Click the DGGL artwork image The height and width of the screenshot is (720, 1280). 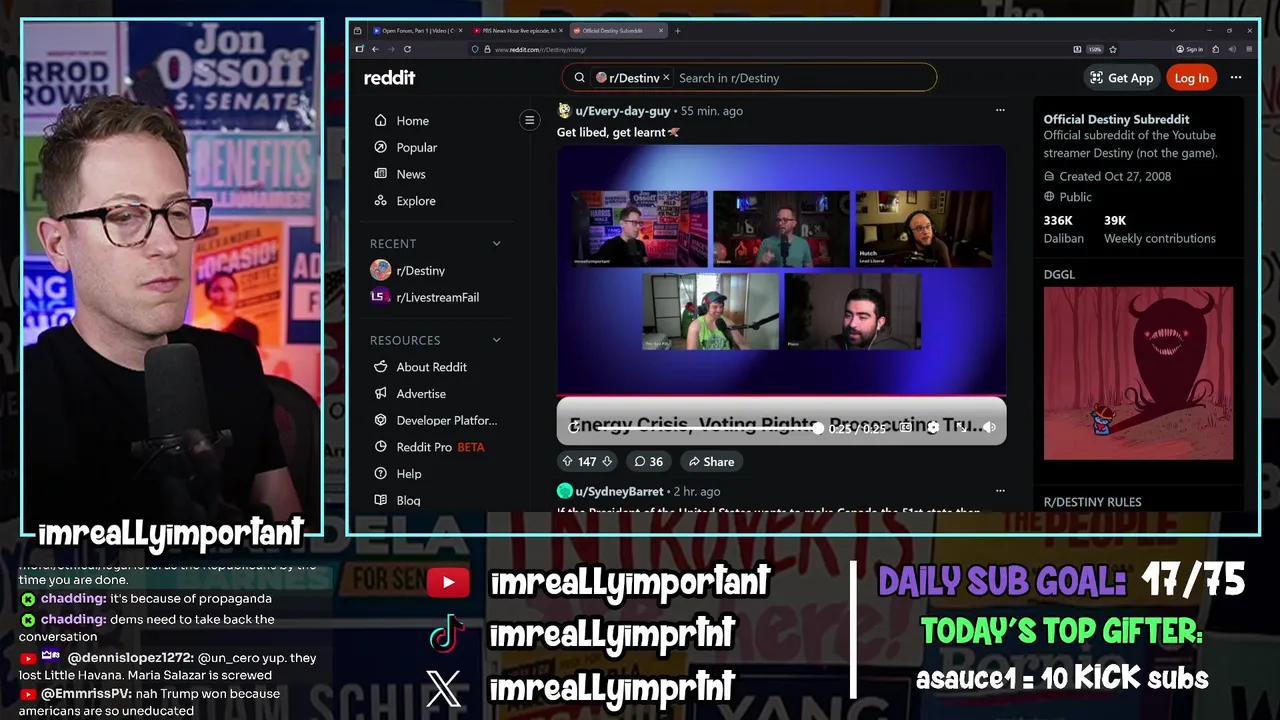[x=1138, y=374]
